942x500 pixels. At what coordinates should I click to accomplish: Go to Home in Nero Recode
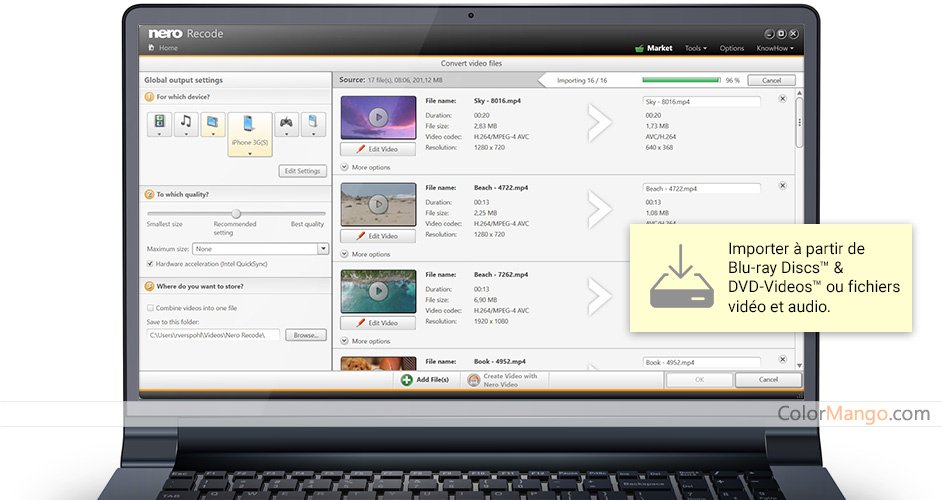[168, 47]
